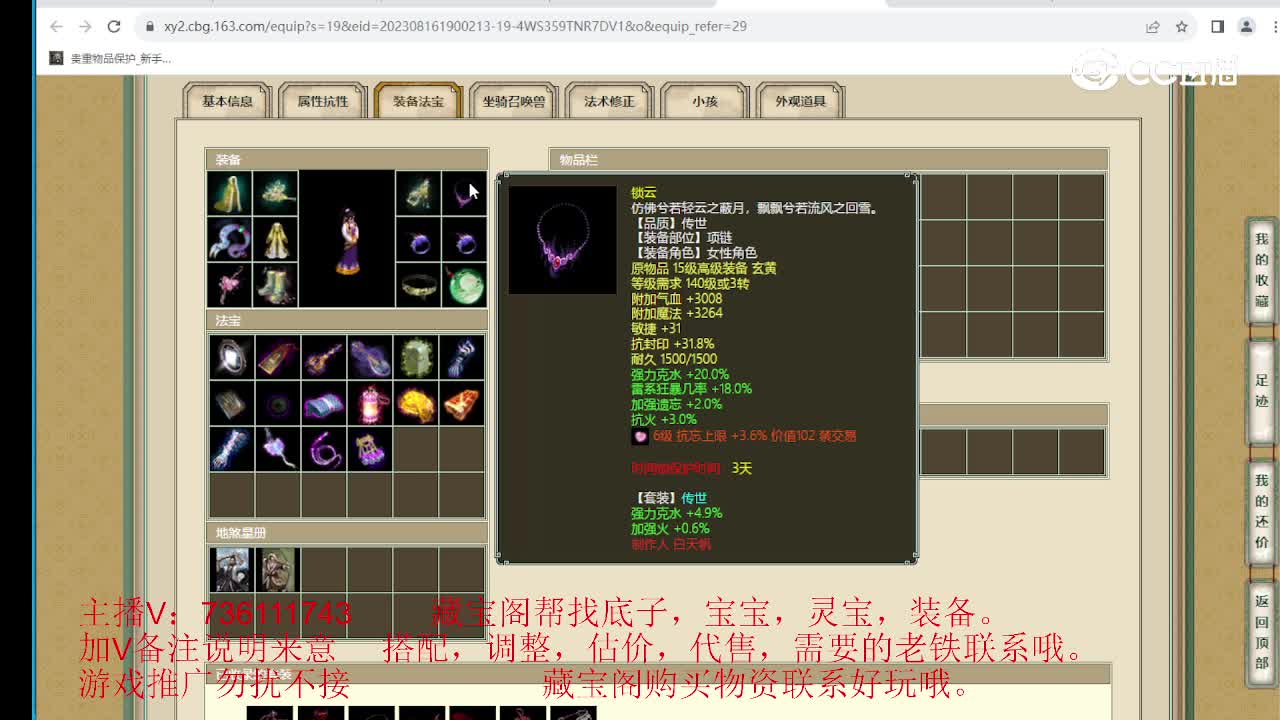Click the bronze book treasure icon
The image size is (1280, 720).
(231, 403)
